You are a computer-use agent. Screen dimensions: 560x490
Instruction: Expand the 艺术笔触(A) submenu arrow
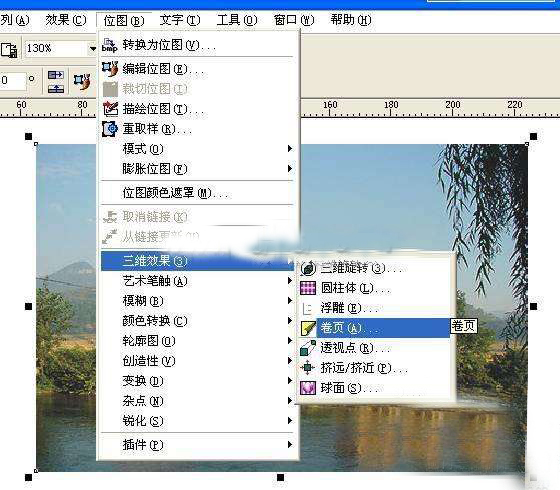(x=290, y=281)
